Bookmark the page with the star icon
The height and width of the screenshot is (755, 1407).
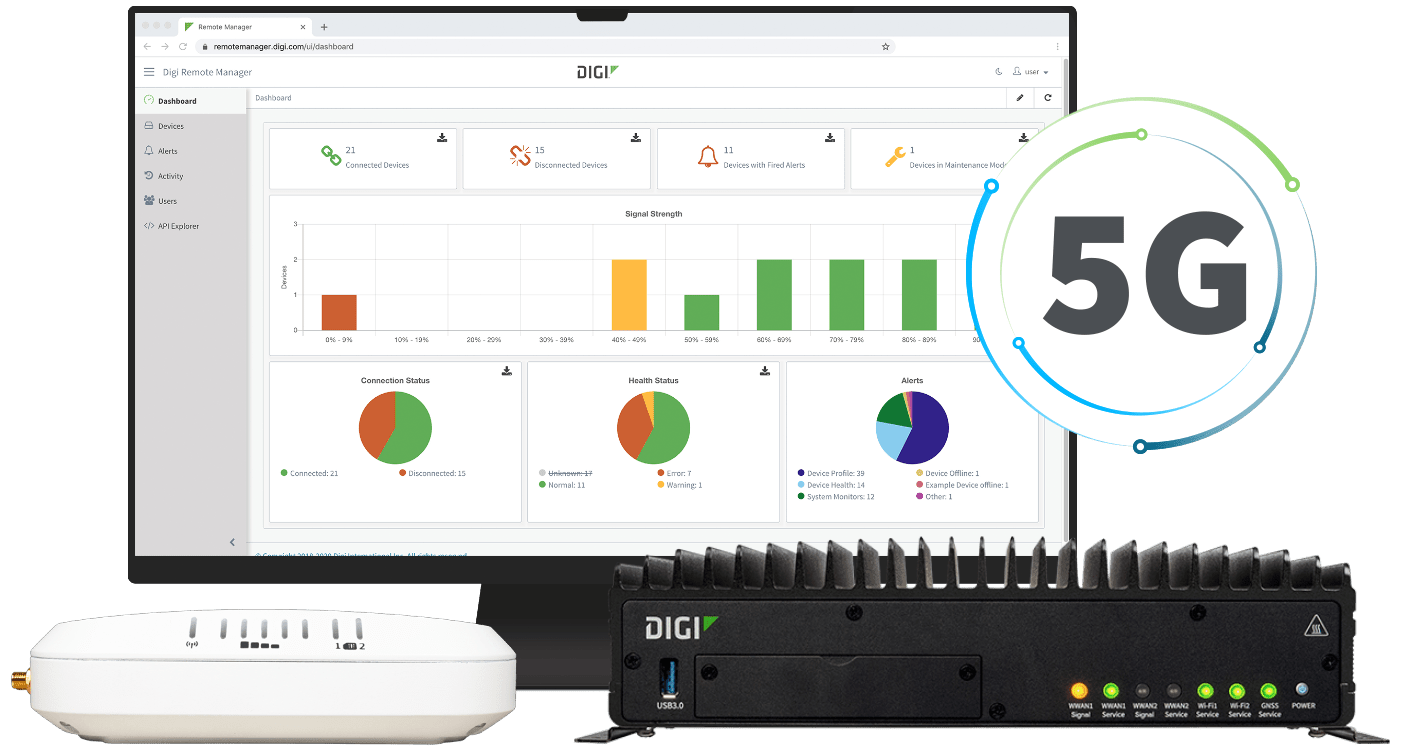[x=885, y=46]
